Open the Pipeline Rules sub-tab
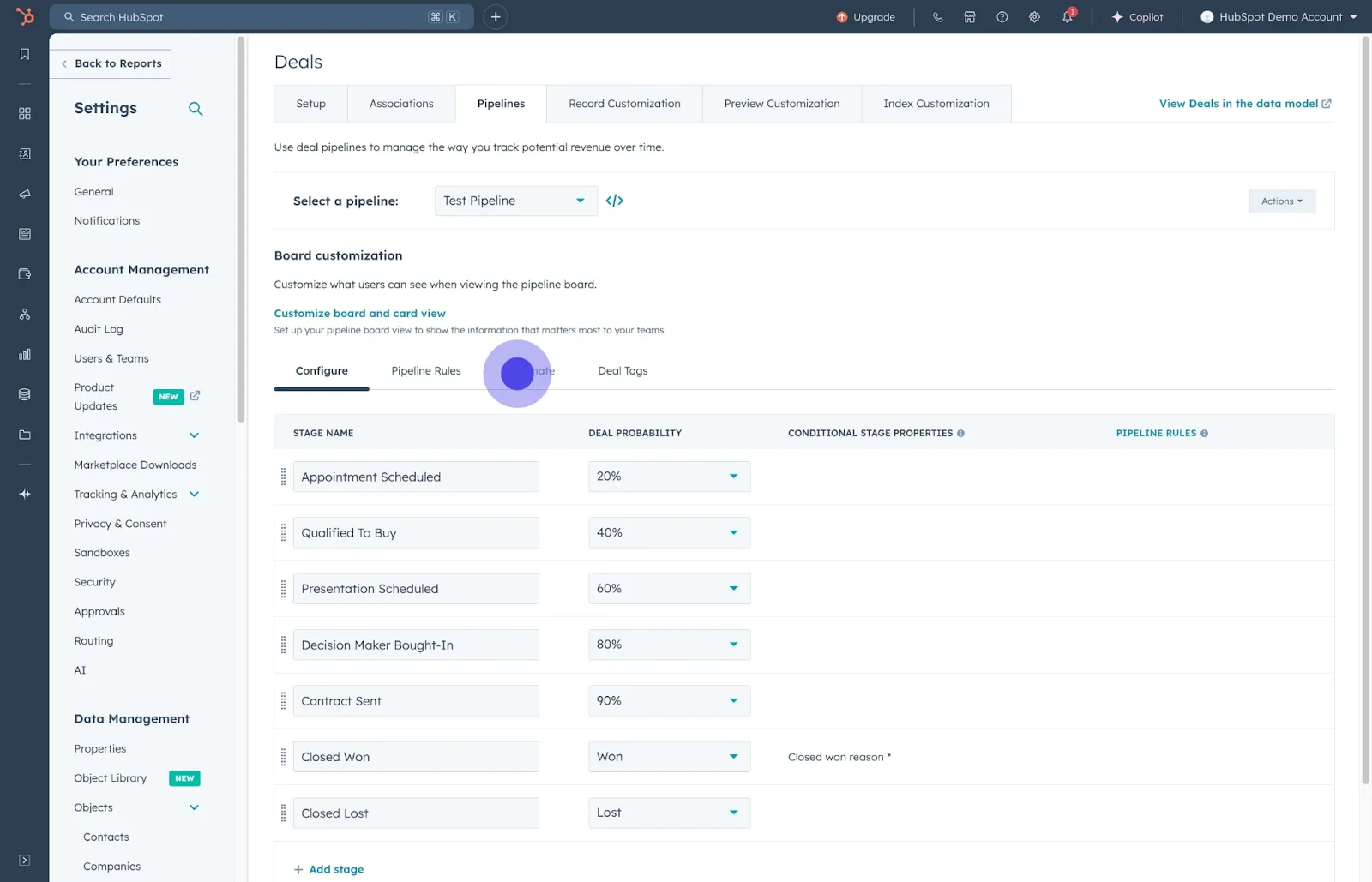This screenshot has width=1372, height=882. 426,371
